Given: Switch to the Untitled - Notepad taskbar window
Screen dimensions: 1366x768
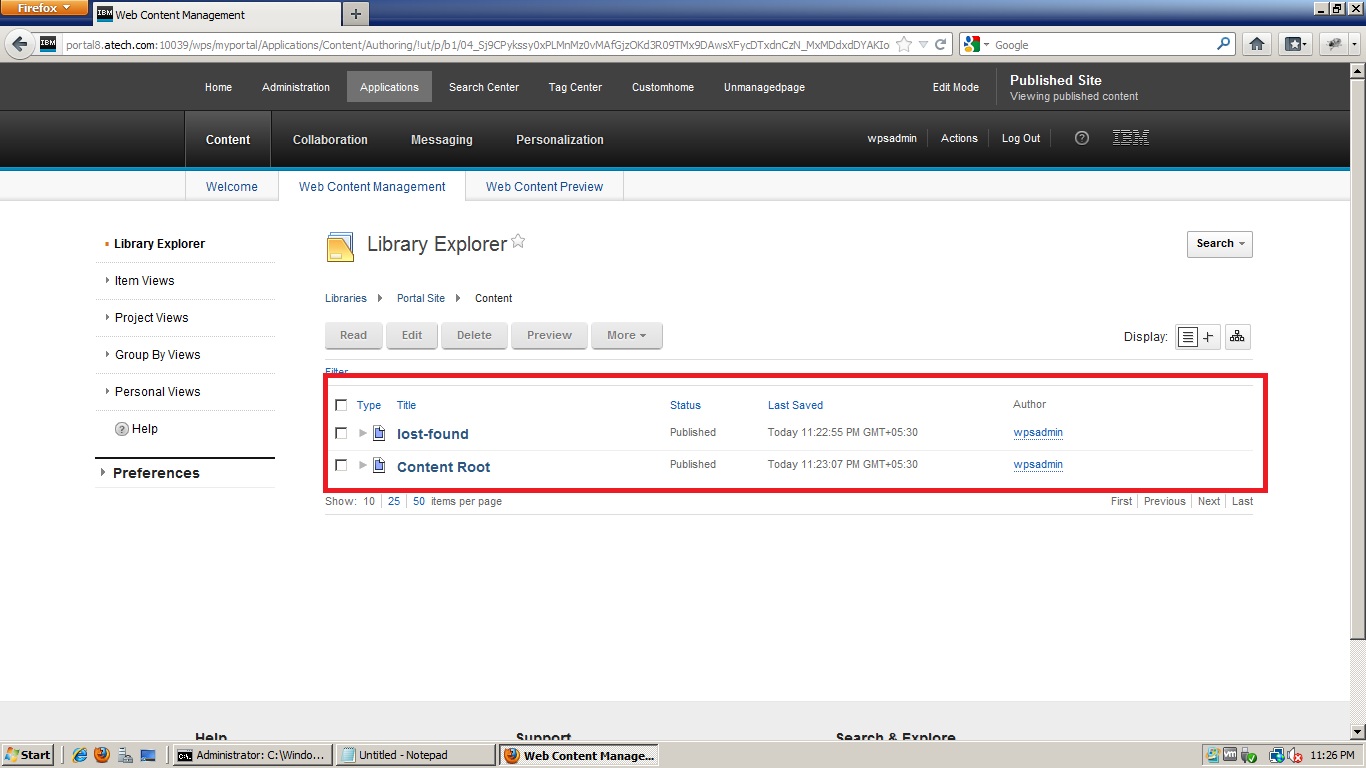Looking at the screenshot, I should (x=416, y=755).
